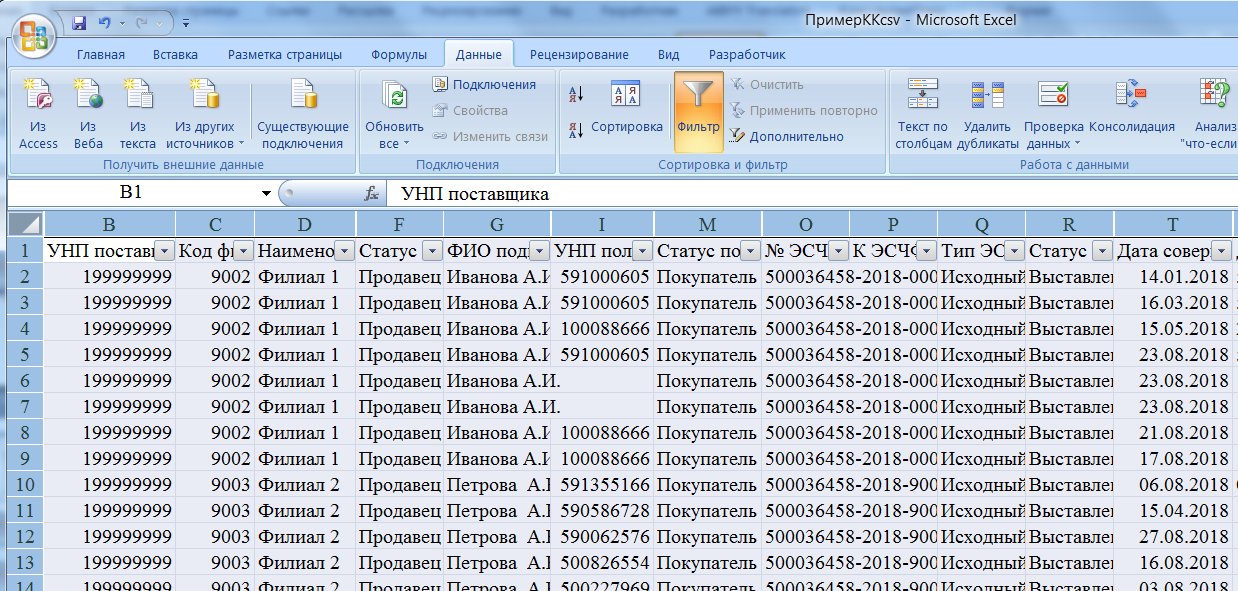Click the Подключения connections button
Screen dimensions: 1238x591
[x=484, y=84]
